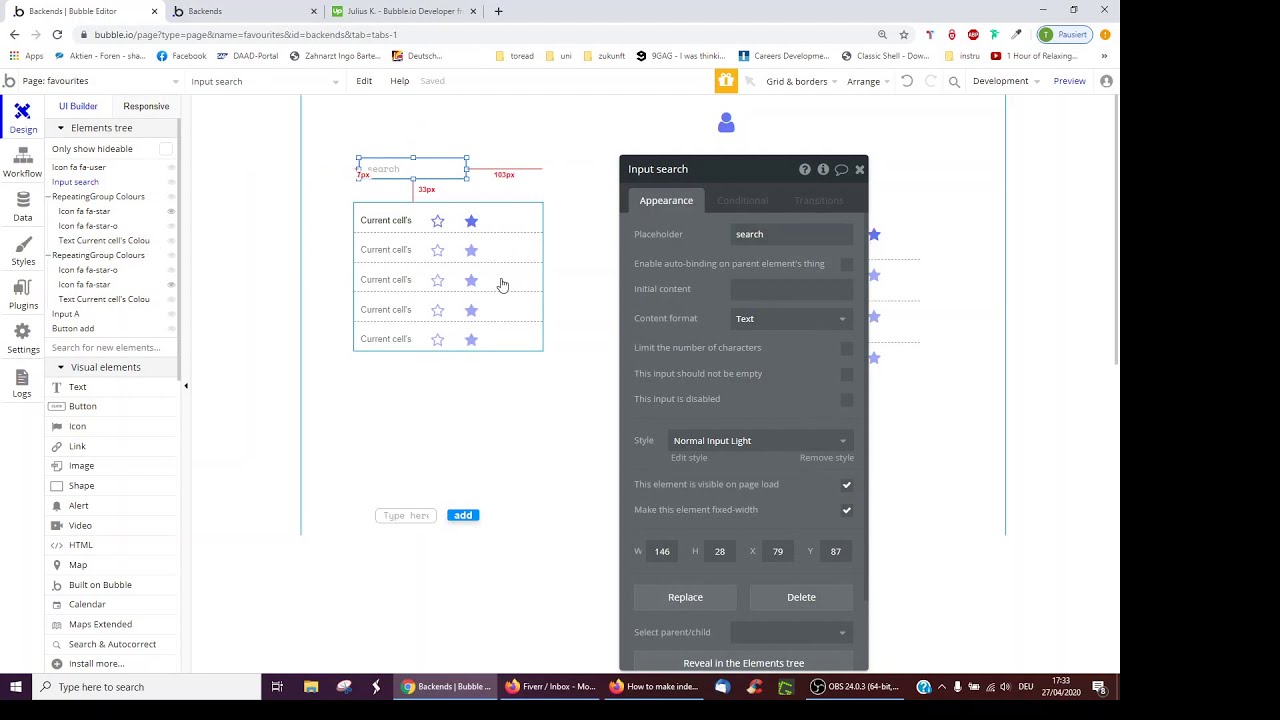
Task: Collapse the Elements tree section
Action: pyautogui.click(x=60, y=128)
